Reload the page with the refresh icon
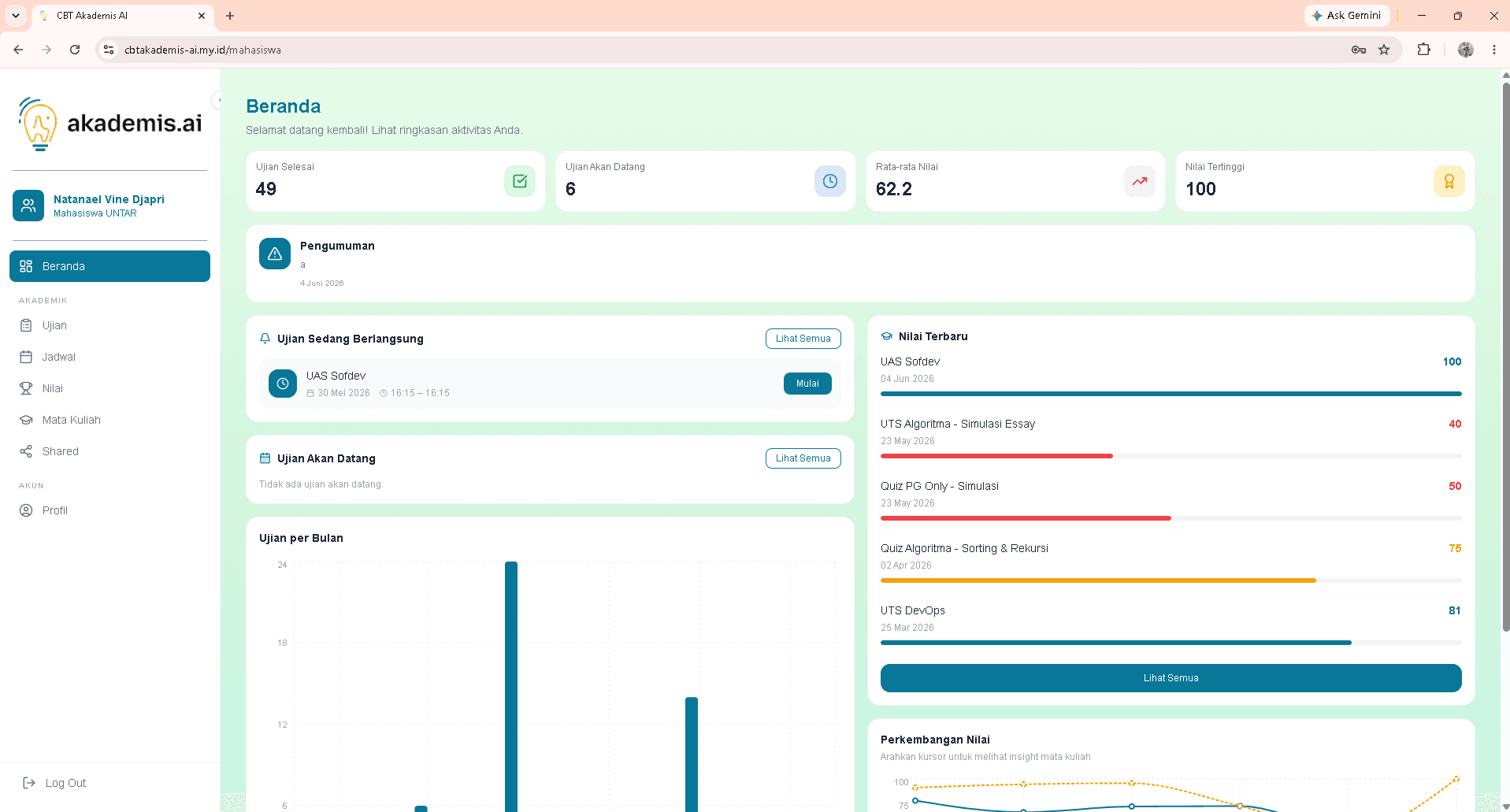The image size is (1510, 812). click(x=75, y=50)
